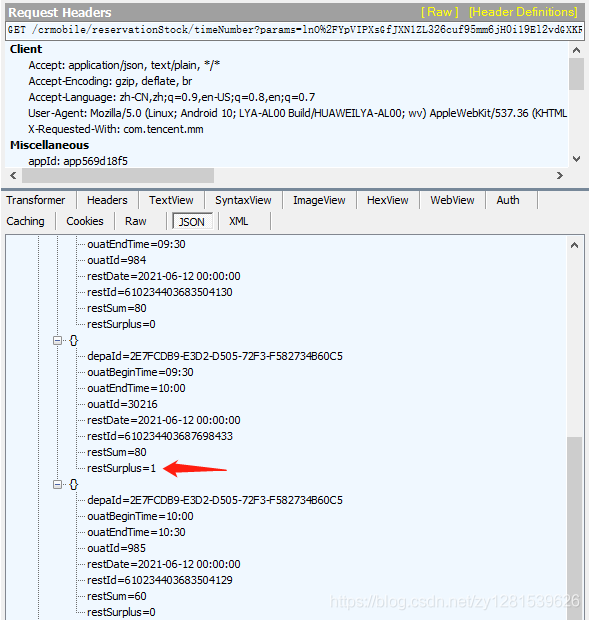This screenshot has width=590, height=620.
Task: Select the restSum=60 node
Action: tap(117, 596)
